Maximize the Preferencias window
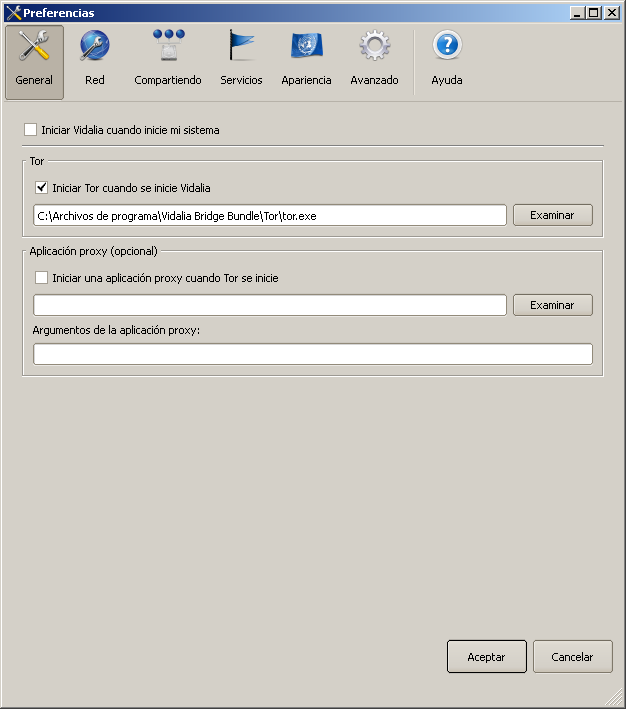The height and width of the screenshot is (709, 626). [x=593, y=13]
